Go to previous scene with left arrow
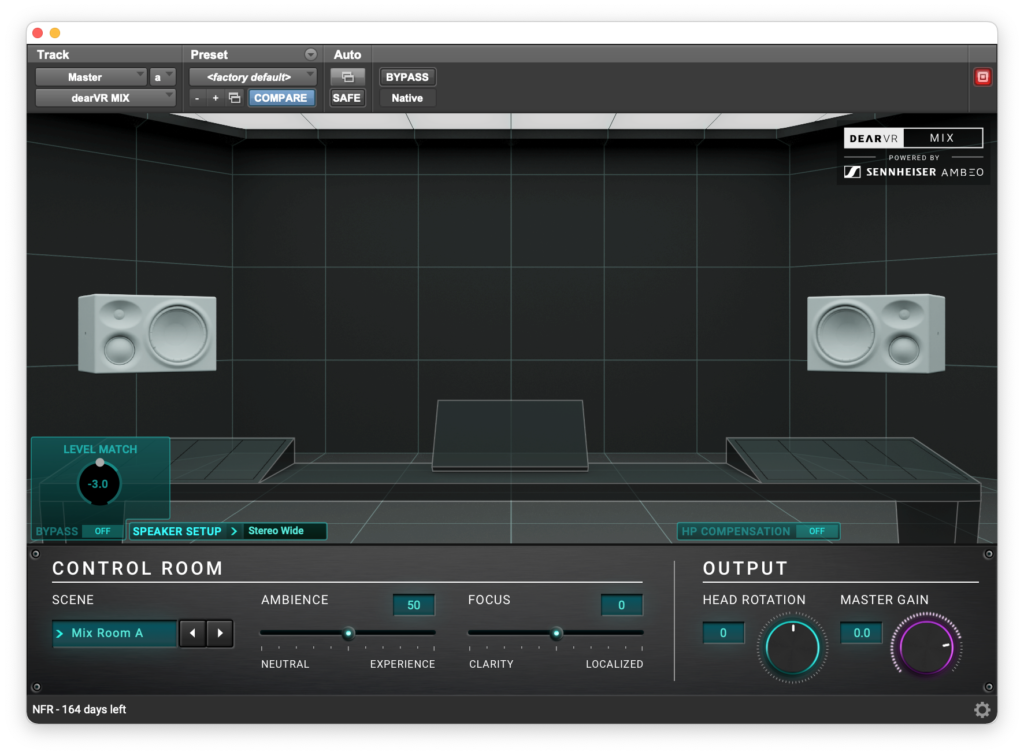The width and height of the screenshot is (1024, 755). tap(193, 633)
